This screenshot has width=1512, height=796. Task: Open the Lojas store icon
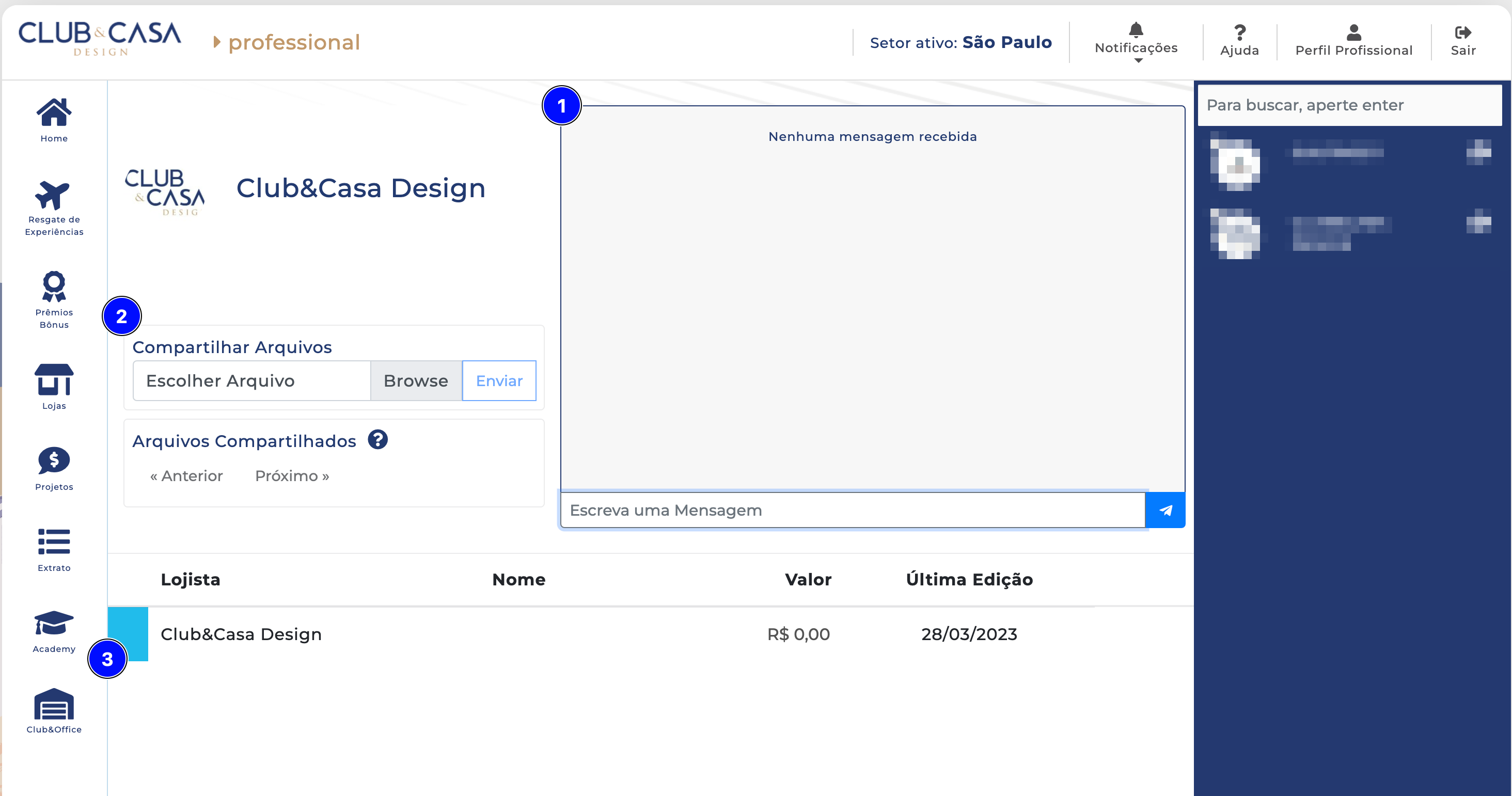pyautogui.click(x=54, y=379)
